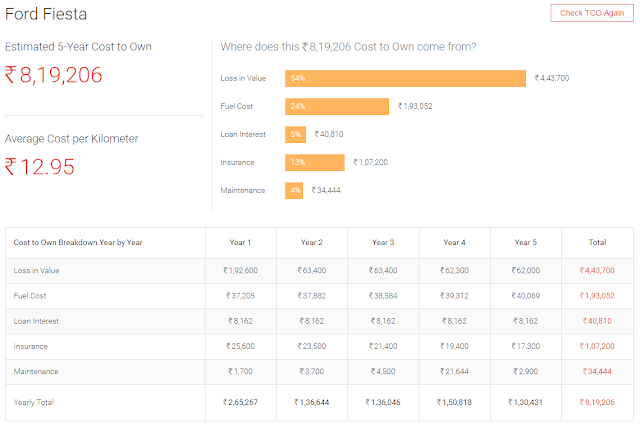The width and height of the screenshot is (640, 428).
Task: Click the Year 4 column header
Action: [454, 242]
